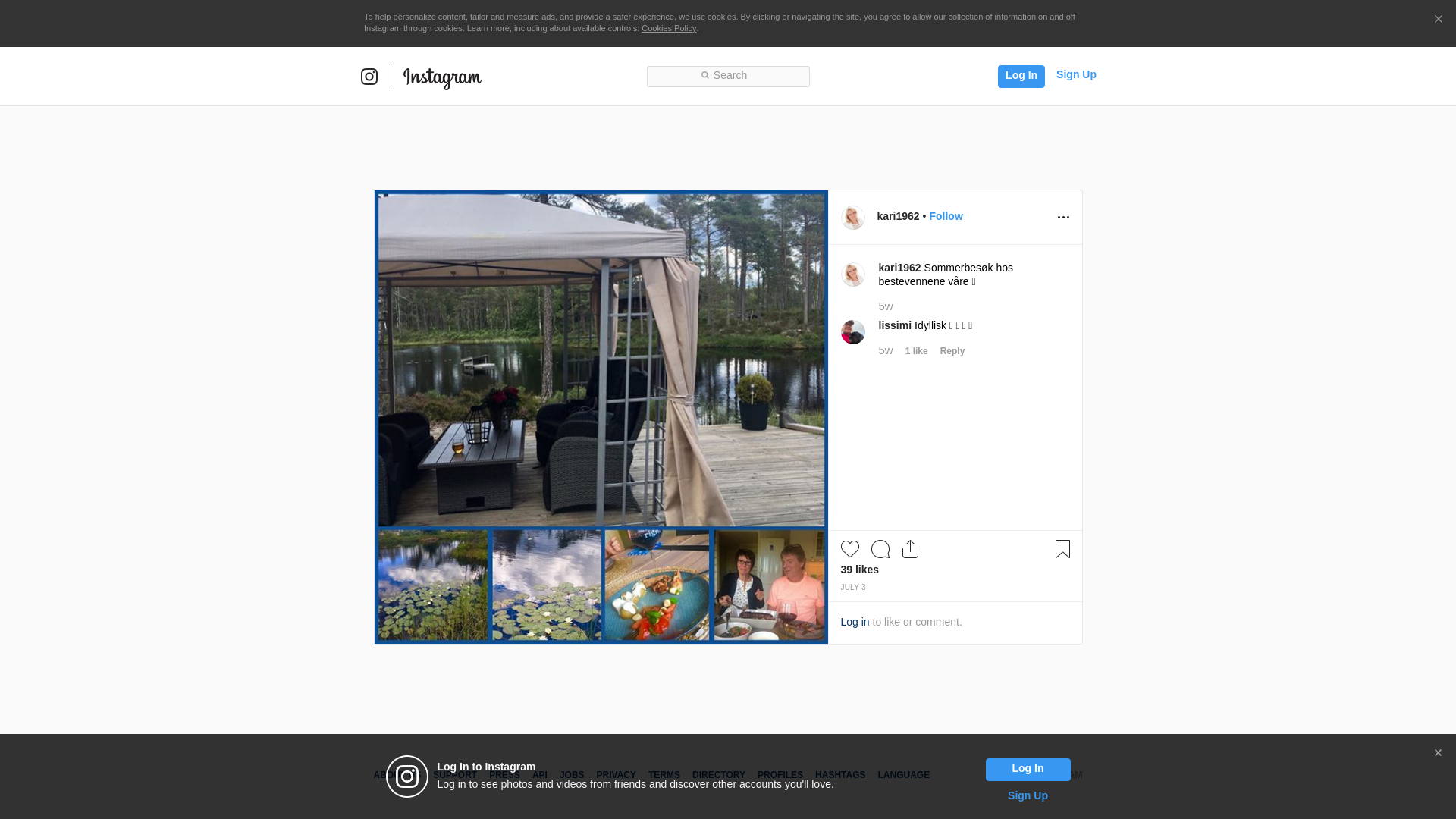The width and height of the screenshot is (1456, 819).
Task: Open lissimi username in comment
Action: 895,326
